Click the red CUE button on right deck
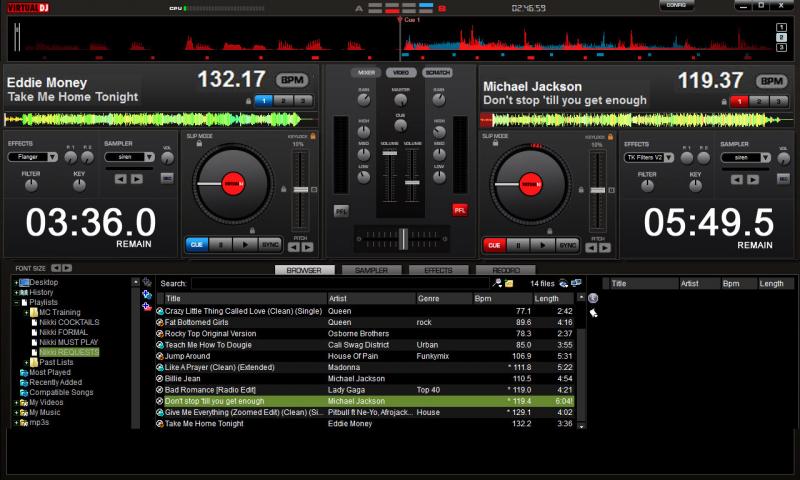This screenshot has width=800, height=480. pos(494,245)
